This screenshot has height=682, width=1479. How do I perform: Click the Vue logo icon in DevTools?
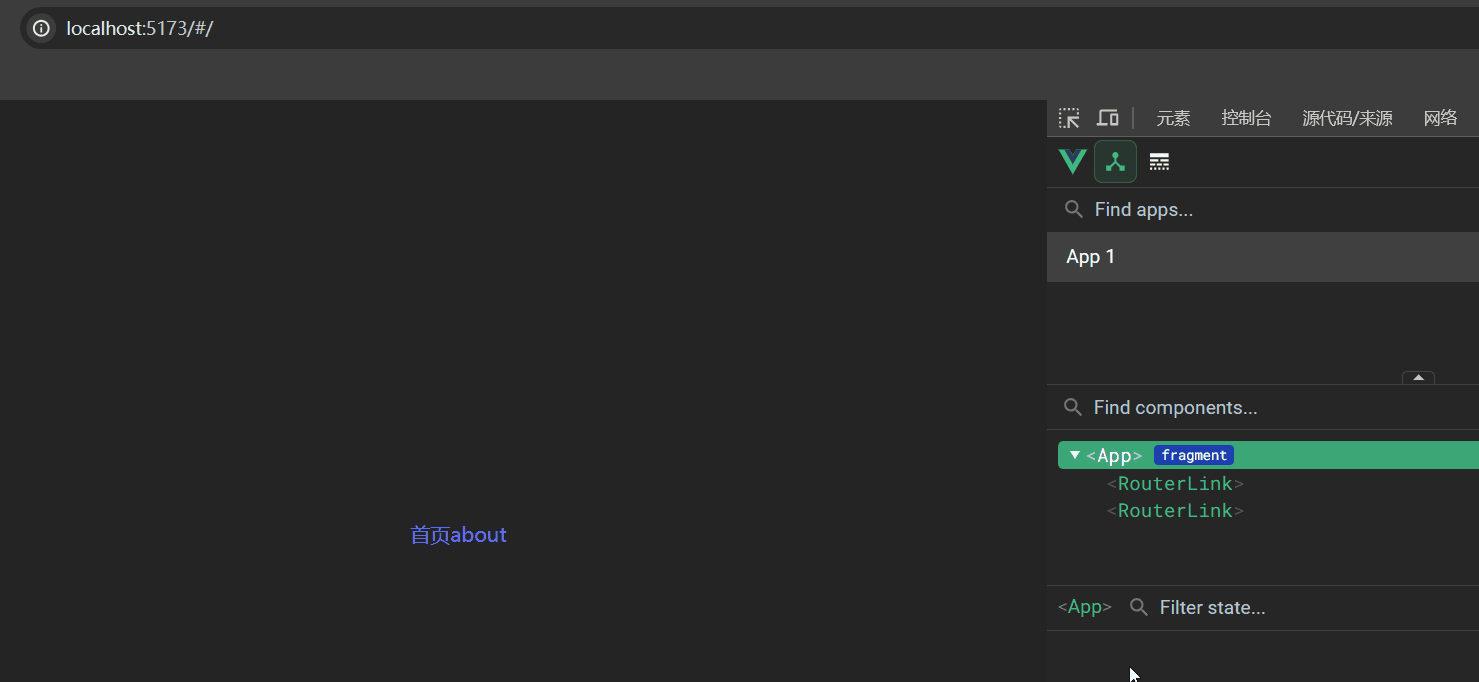[1071, 161]
